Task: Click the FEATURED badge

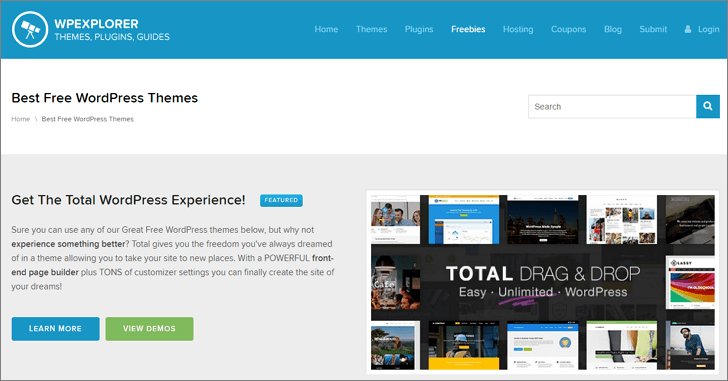Action: coord(281,200)
